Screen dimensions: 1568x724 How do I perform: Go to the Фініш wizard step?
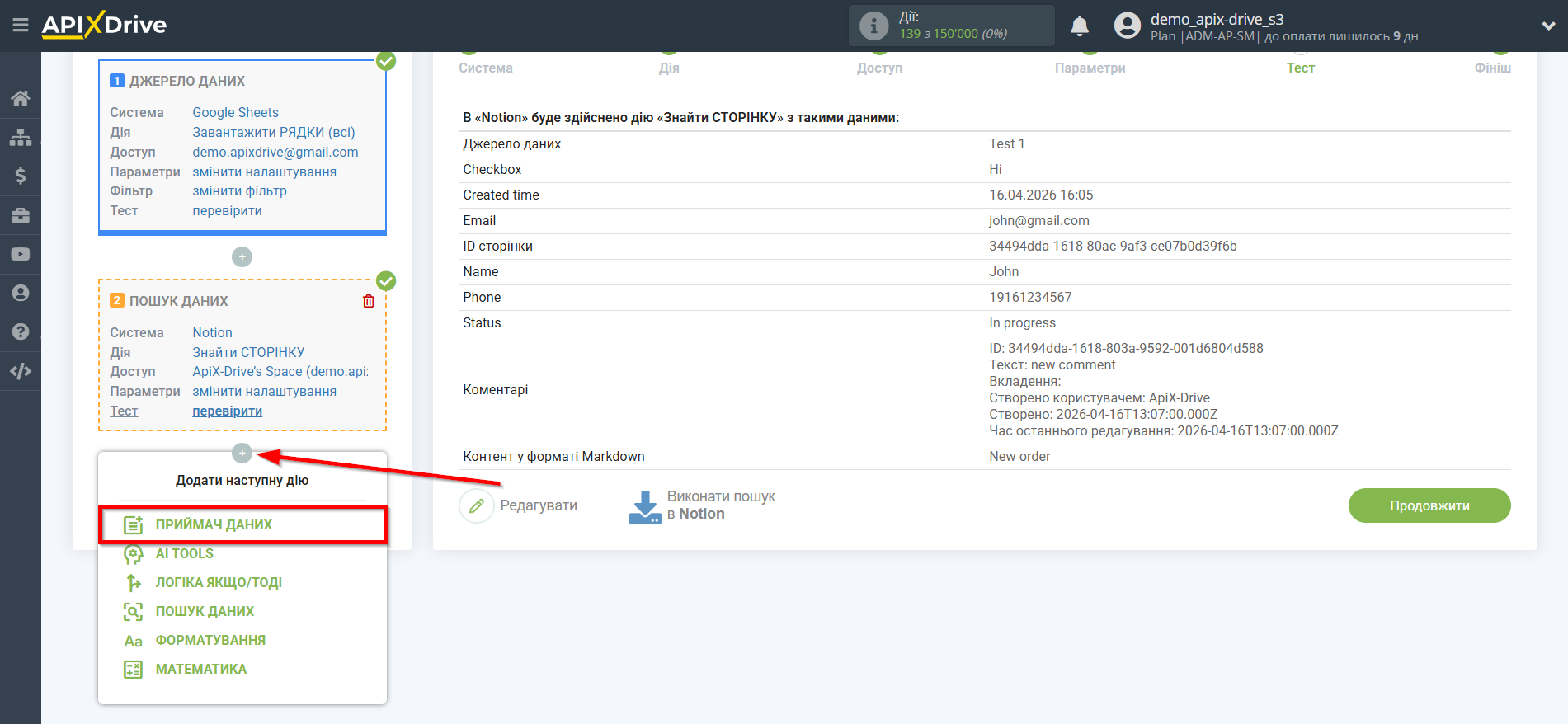(x=1493, y=68)
